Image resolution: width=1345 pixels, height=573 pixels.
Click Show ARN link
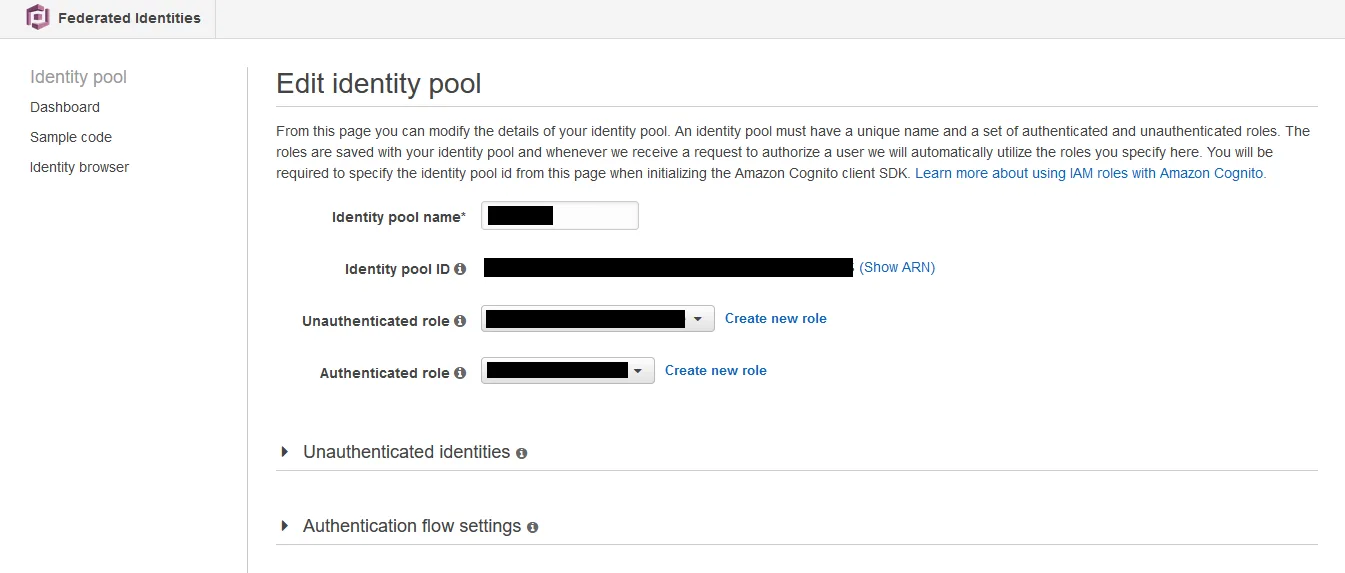click(897, 267)
